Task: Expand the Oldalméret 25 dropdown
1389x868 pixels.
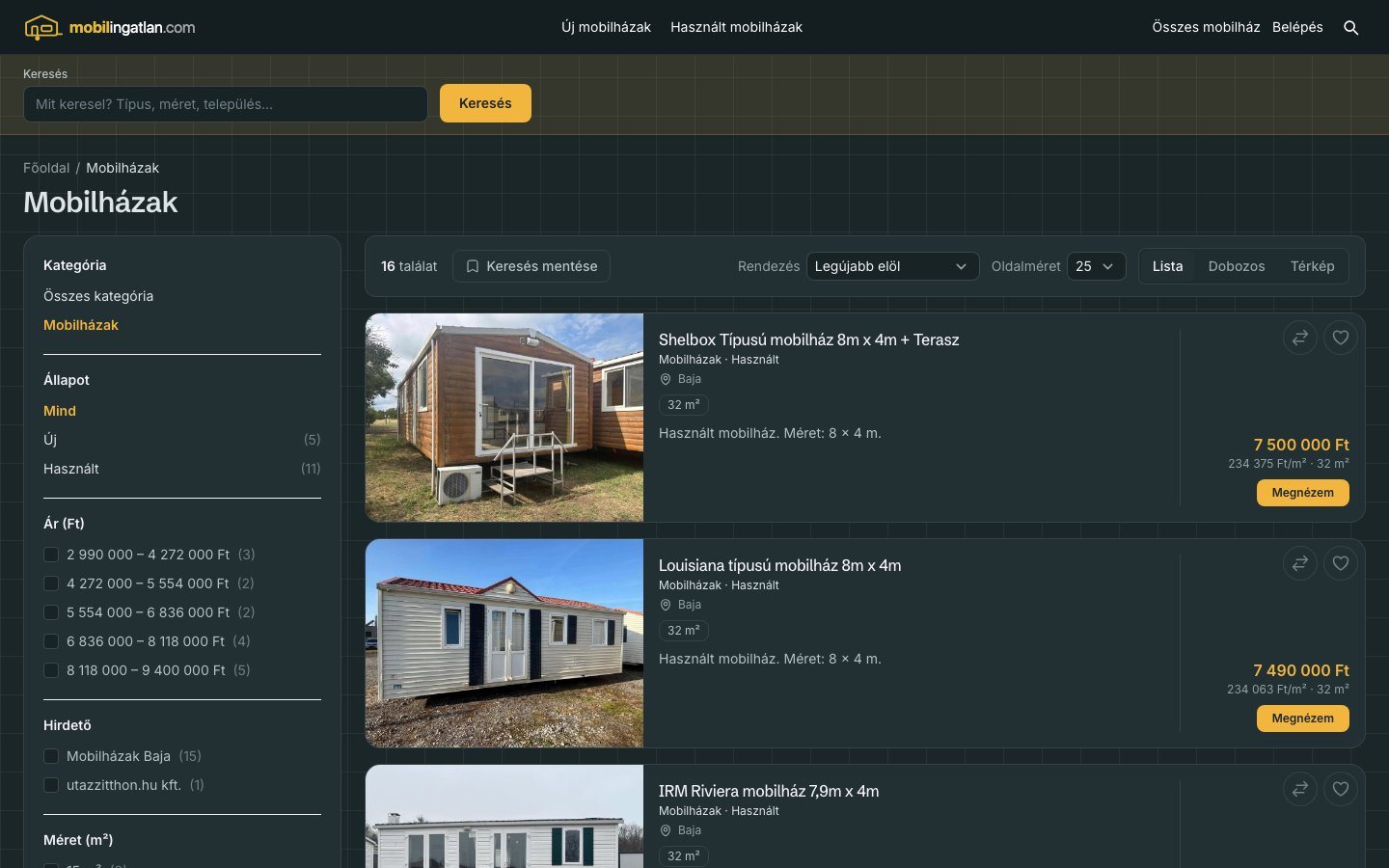Action: point(1096,266)
